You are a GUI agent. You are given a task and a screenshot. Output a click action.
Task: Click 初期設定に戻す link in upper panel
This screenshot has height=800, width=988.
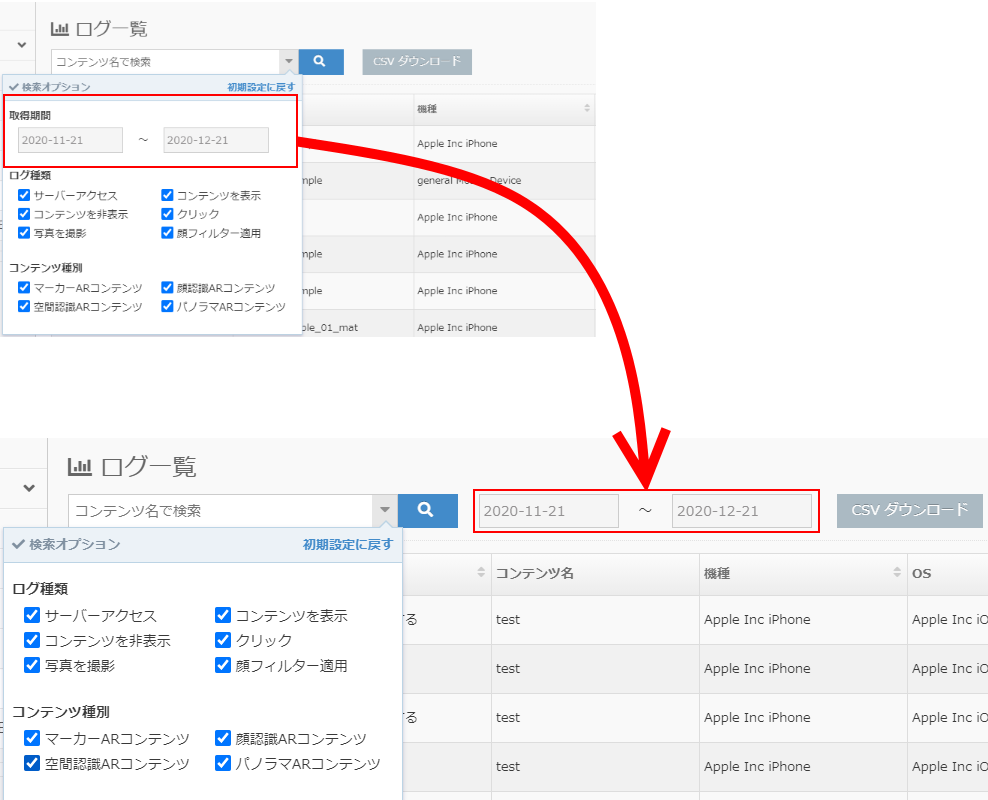tap(261, 87)
